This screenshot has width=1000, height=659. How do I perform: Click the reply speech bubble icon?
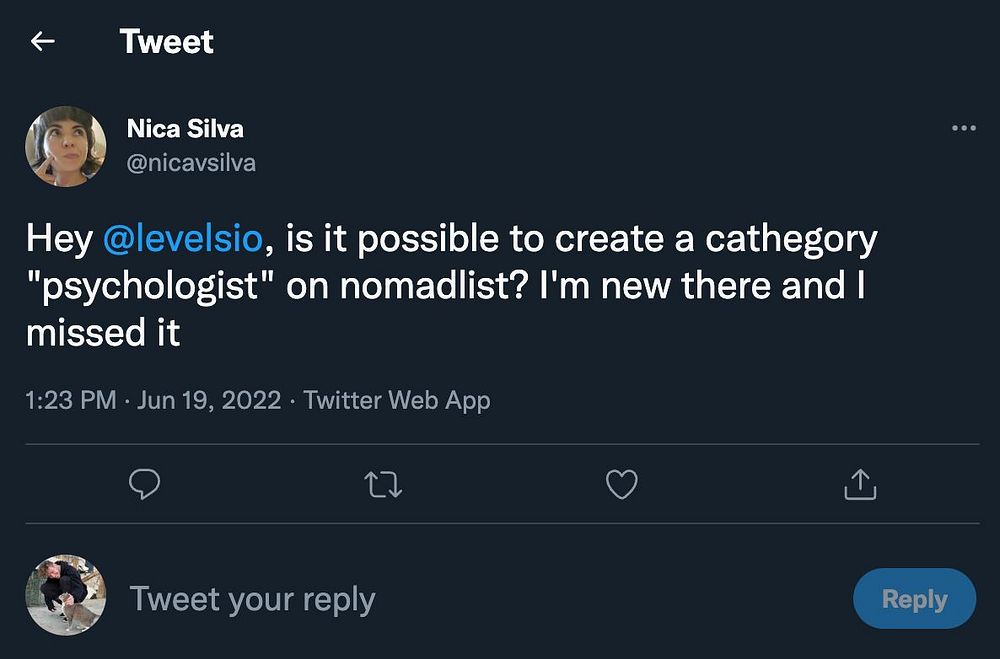click(x=145, y=485)
